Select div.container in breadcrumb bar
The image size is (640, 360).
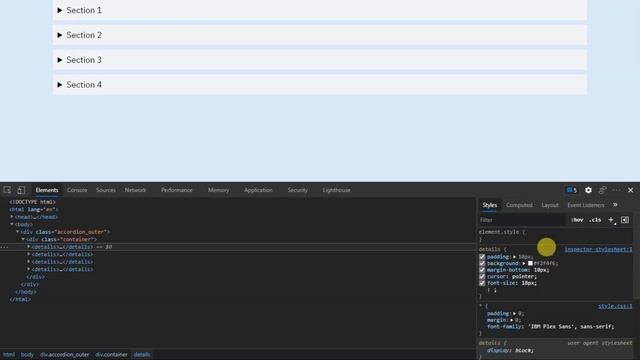(111, 355)
